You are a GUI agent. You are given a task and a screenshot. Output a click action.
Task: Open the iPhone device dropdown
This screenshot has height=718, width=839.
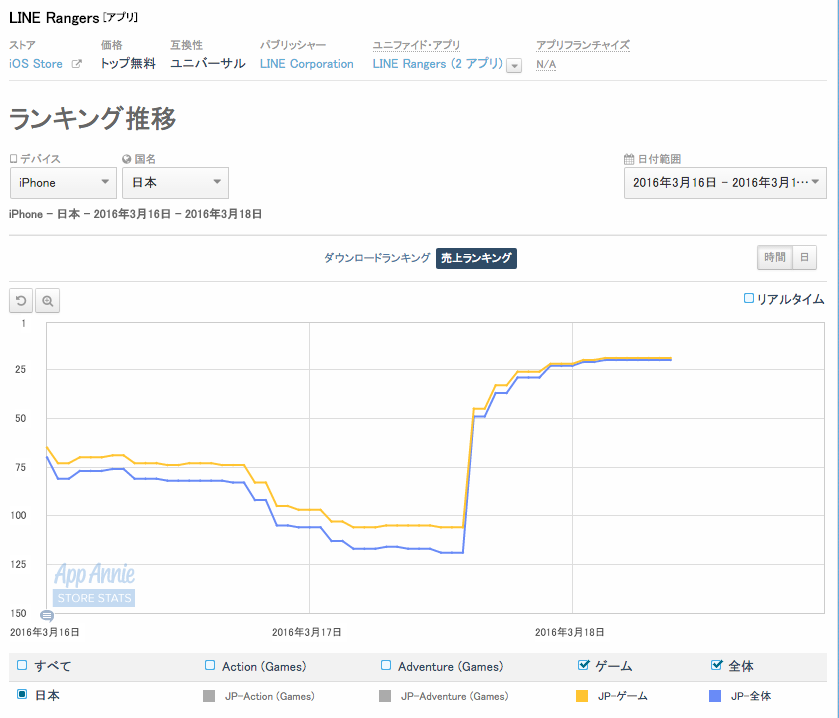pyautogui.click(x=63, y=183)
